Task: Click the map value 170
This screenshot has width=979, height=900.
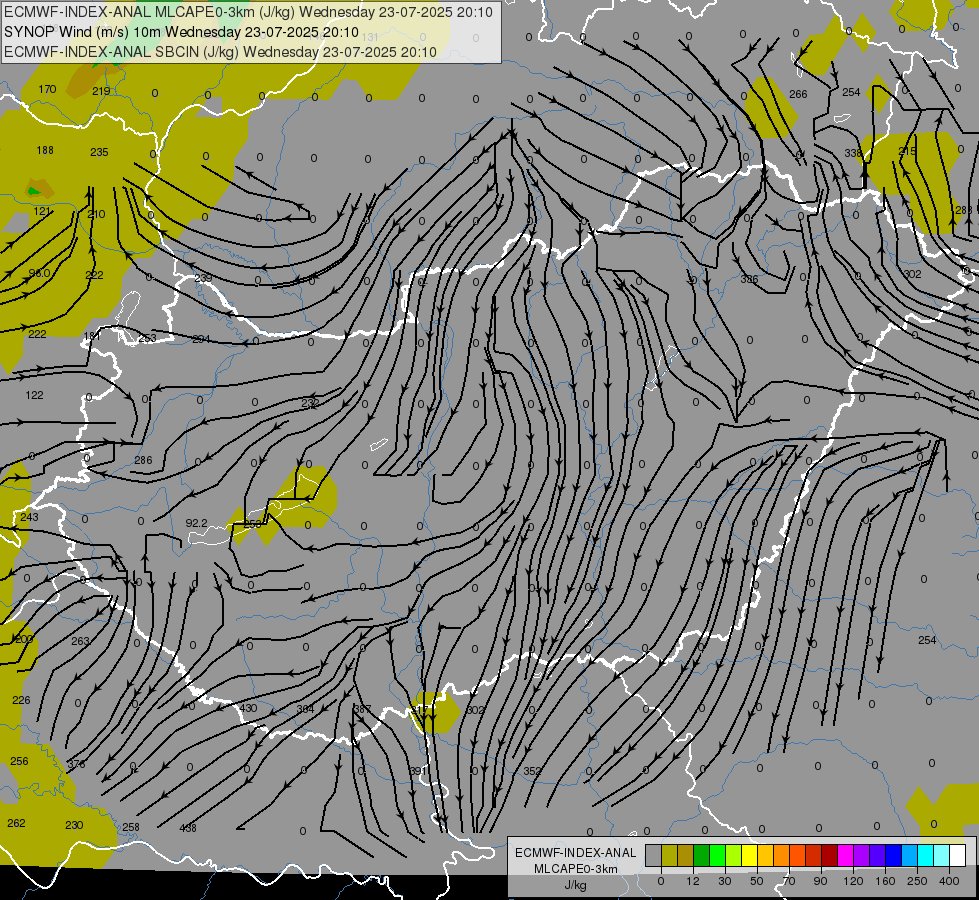Action: 47,89
